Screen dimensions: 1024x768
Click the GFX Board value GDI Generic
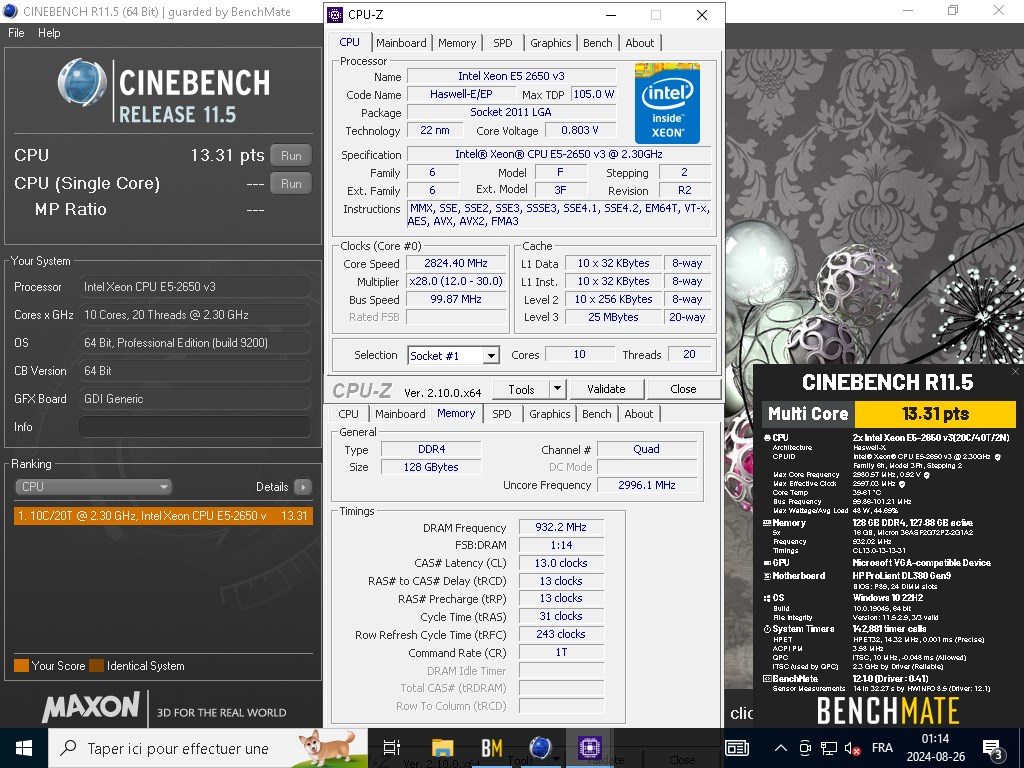click(195, 398)
